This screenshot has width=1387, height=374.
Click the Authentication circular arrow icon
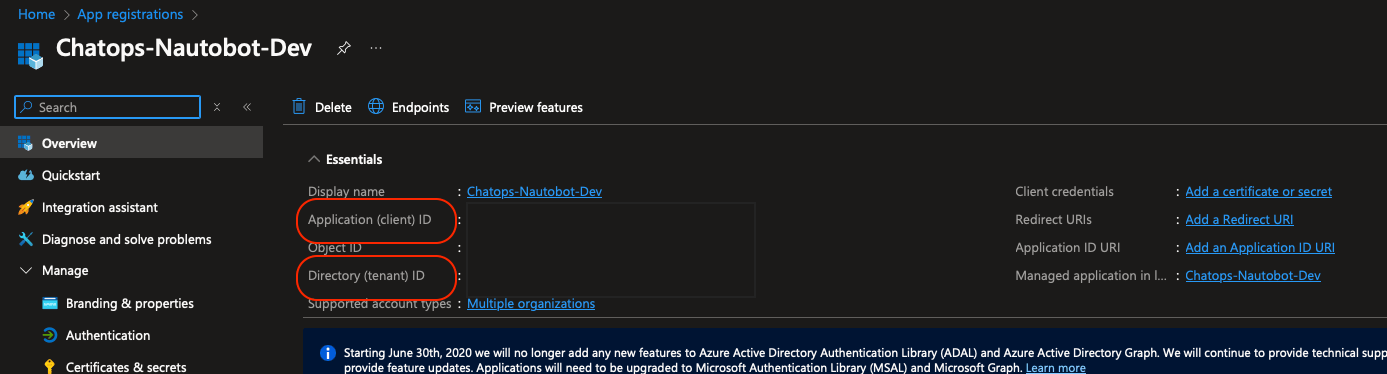(x=49, y=335)
